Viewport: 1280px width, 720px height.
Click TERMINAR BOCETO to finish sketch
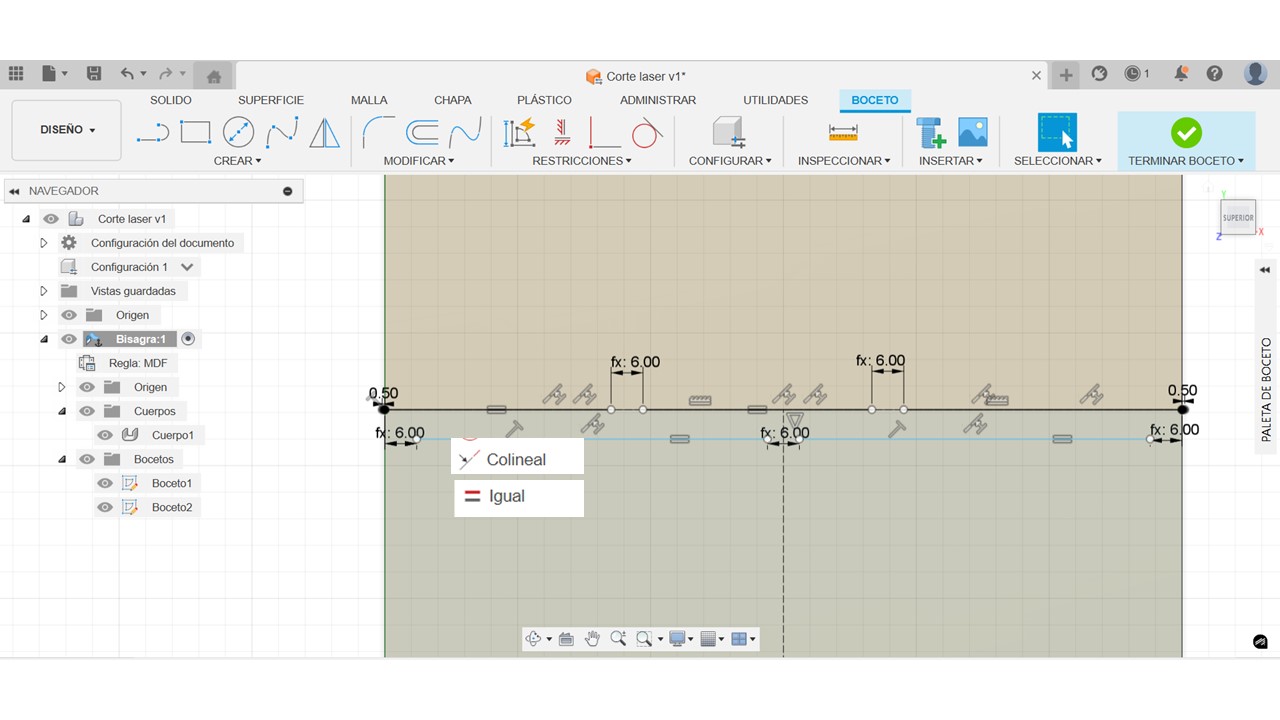(x=1185, y=141)
